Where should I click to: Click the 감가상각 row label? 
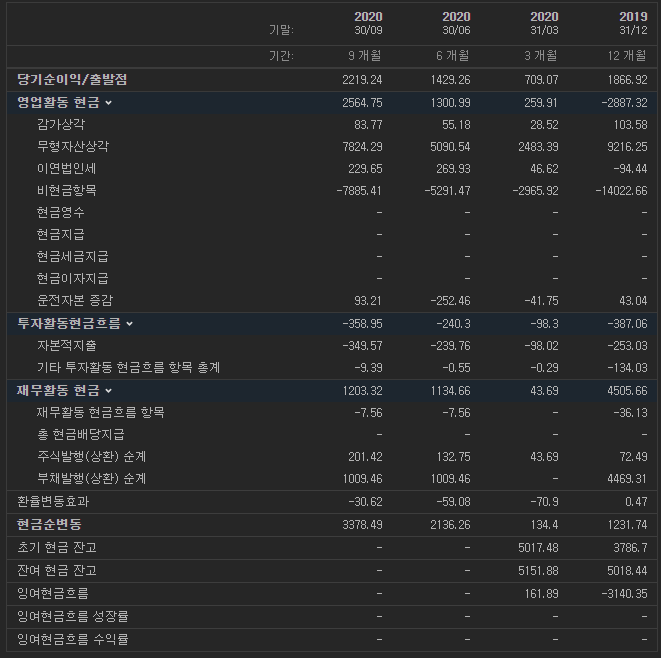pos(61,124)
